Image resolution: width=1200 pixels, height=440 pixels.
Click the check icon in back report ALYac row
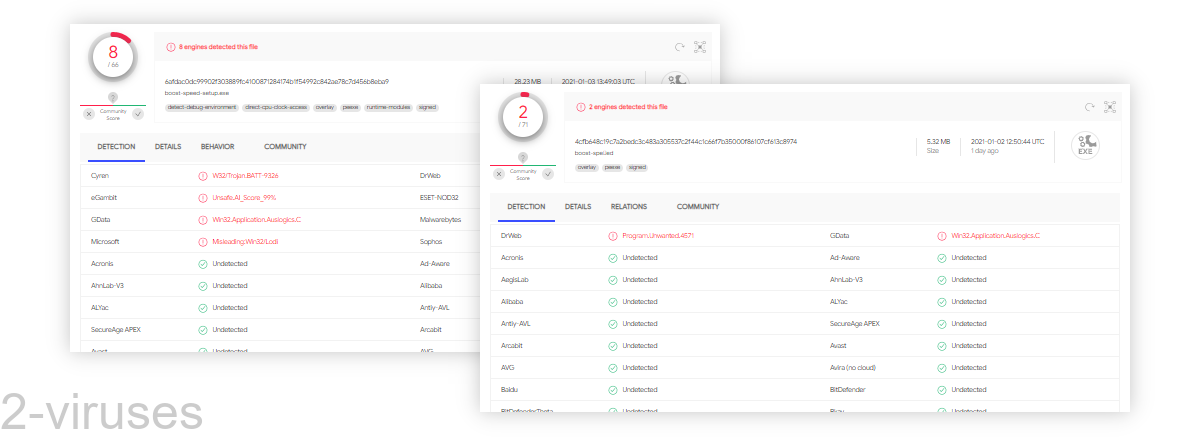click(203, 307)
